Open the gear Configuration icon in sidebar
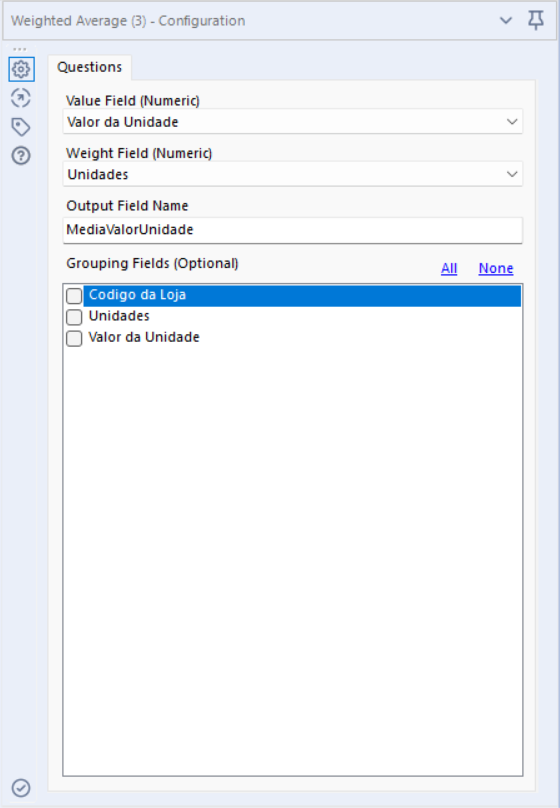This screenshot has height=808, width=560. [21, 69]
